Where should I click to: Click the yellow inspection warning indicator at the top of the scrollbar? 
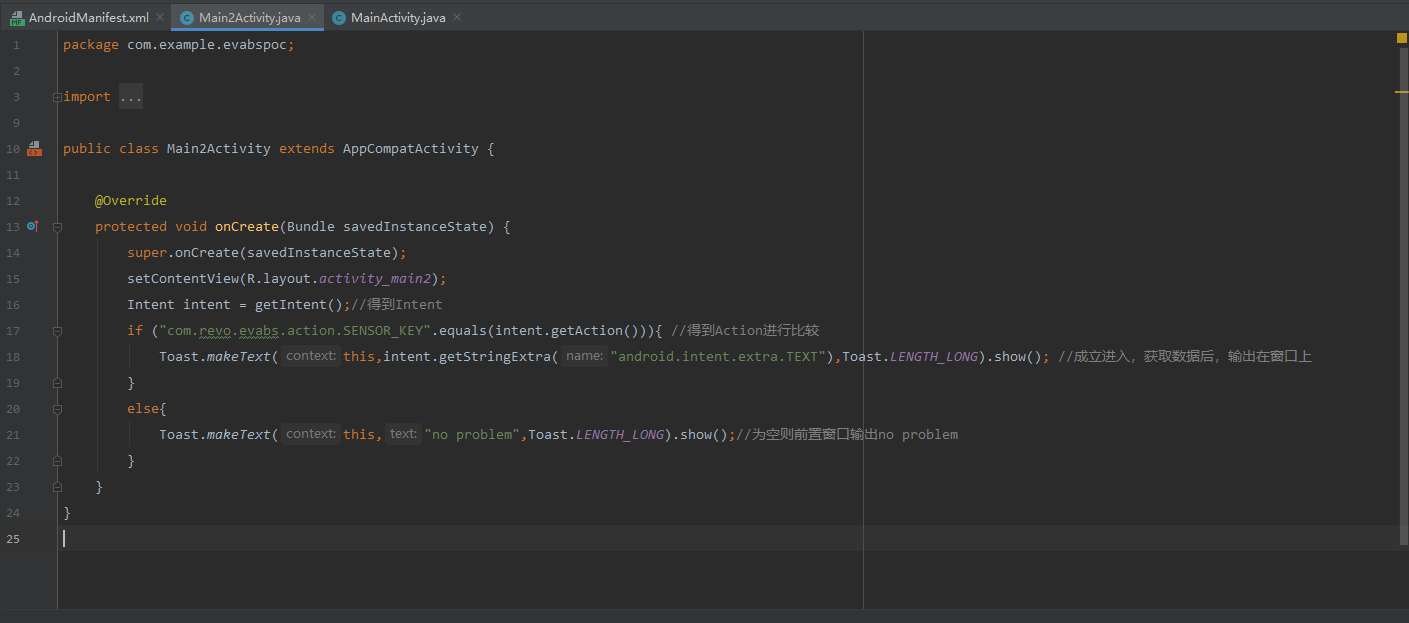tap(1402, 38)
